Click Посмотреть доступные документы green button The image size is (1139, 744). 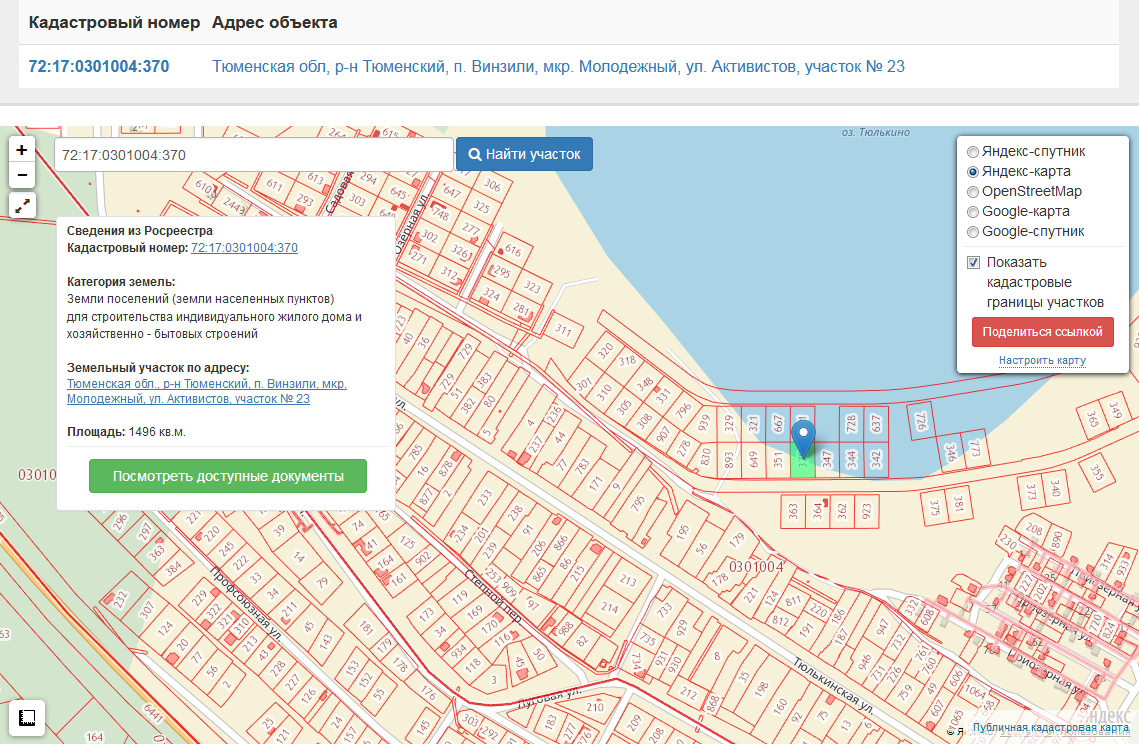tap(228, 476)
